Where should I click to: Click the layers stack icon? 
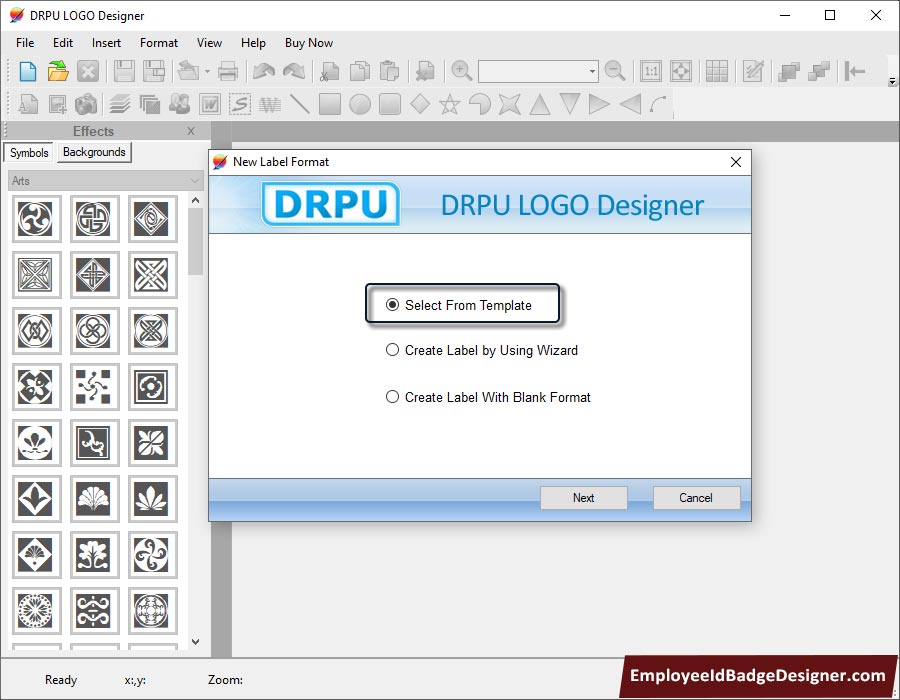tap(120, 104)
